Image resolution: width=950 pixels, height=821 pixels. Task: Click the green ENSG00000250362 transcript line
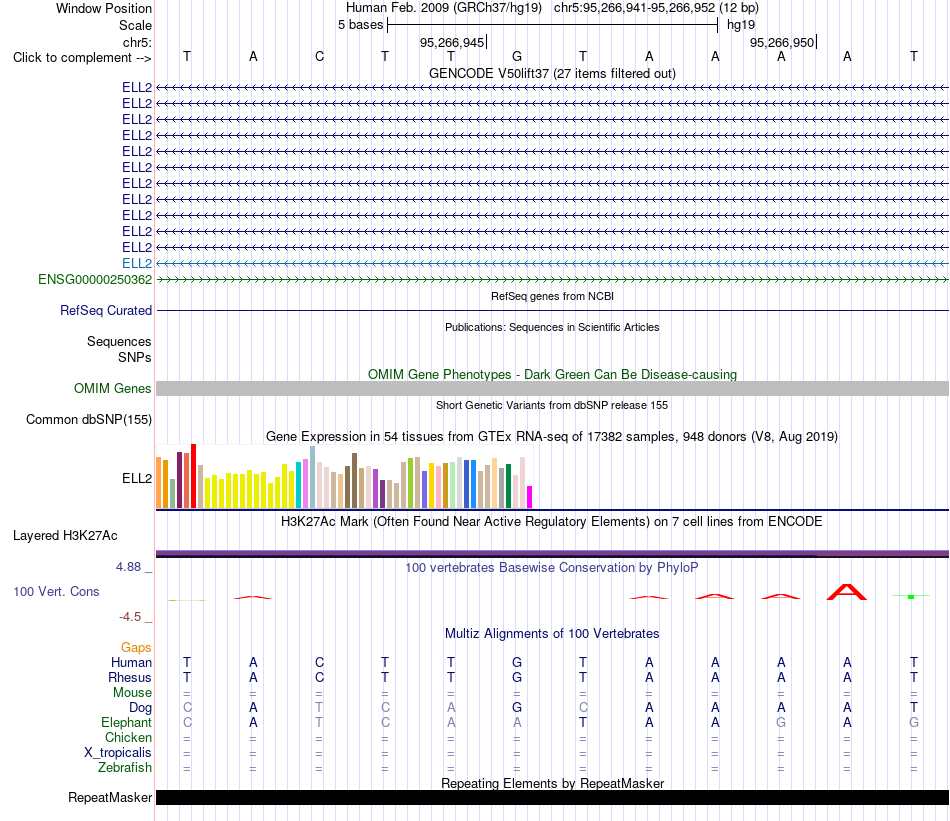tap(552, 279)
